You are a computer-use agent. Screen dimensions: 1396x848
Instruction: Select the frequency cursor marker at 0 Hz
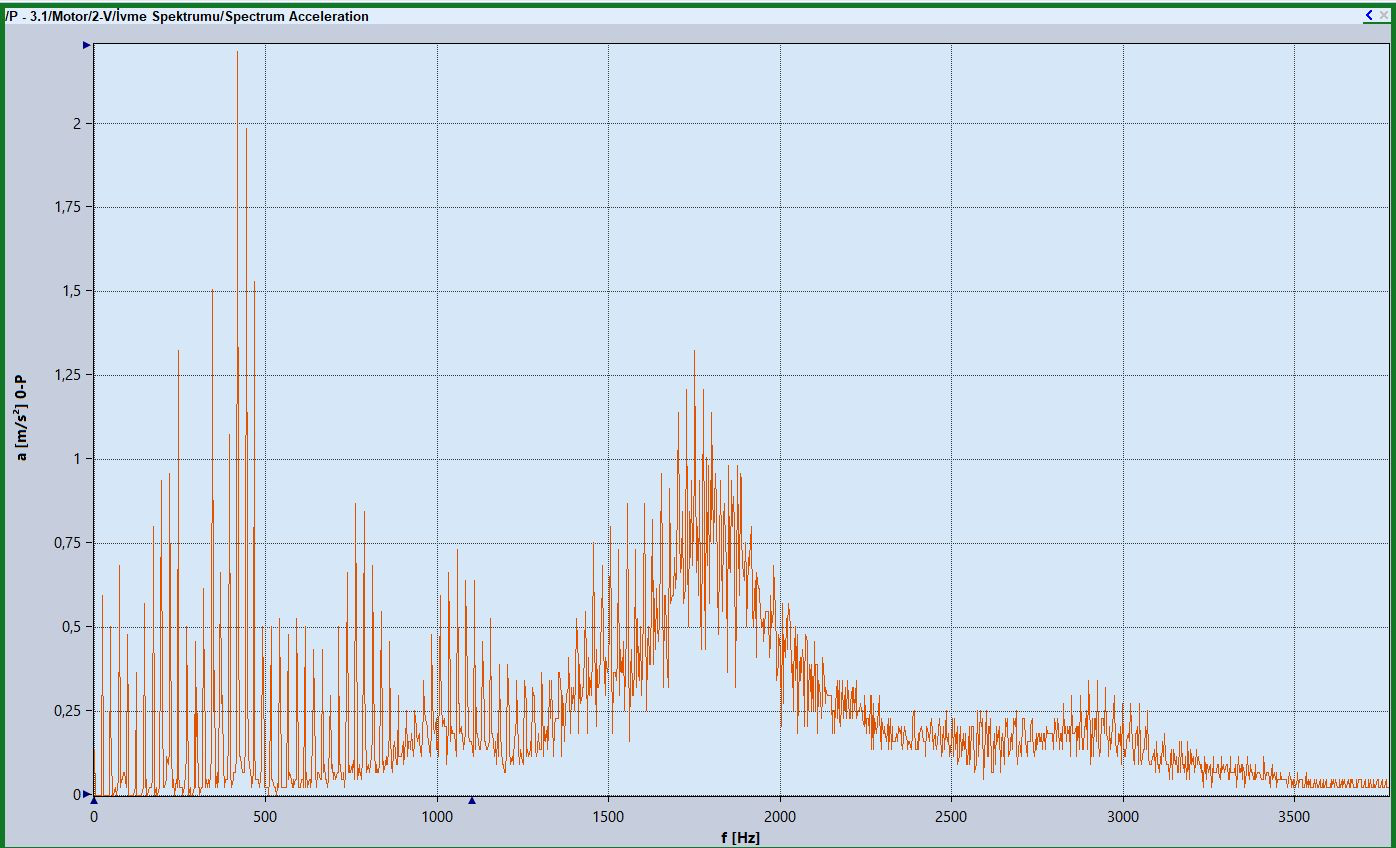[x=94, y=800]
